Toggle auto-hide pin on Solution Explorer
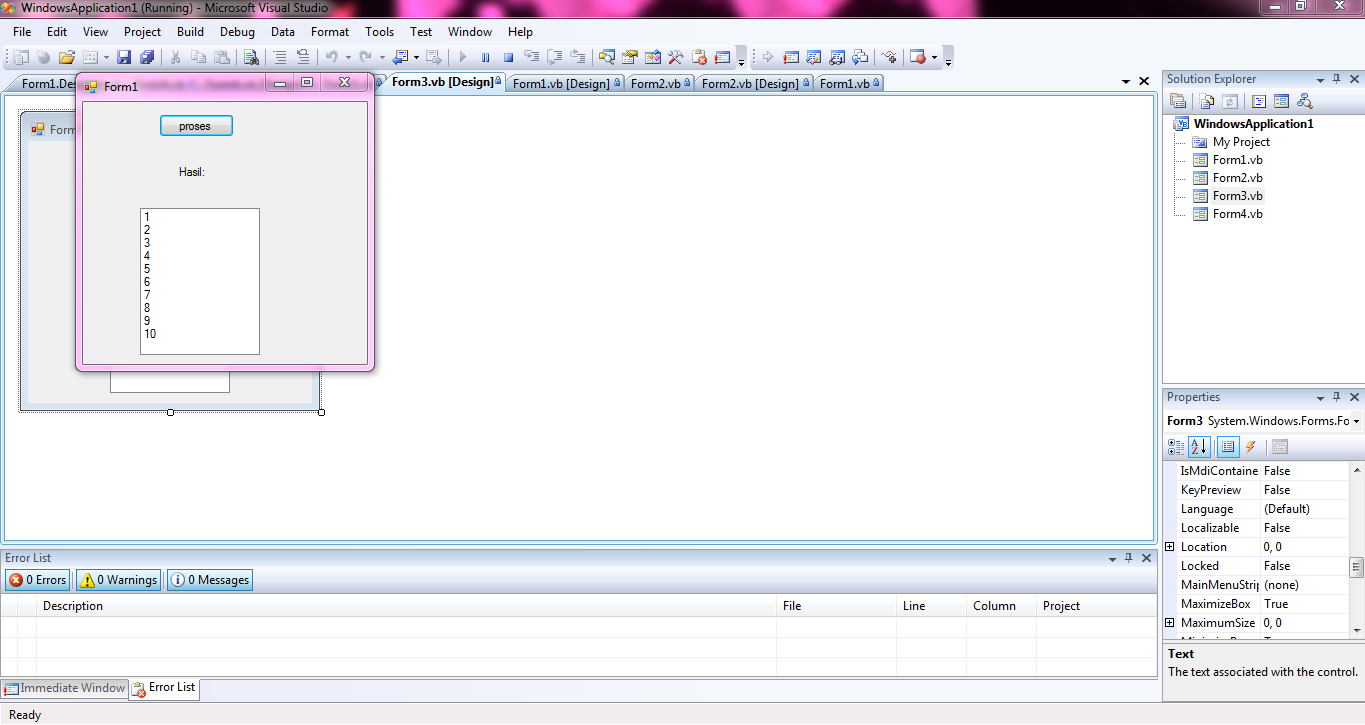This screenshot has height=725, width=1365. click(x=1337, y=79)
